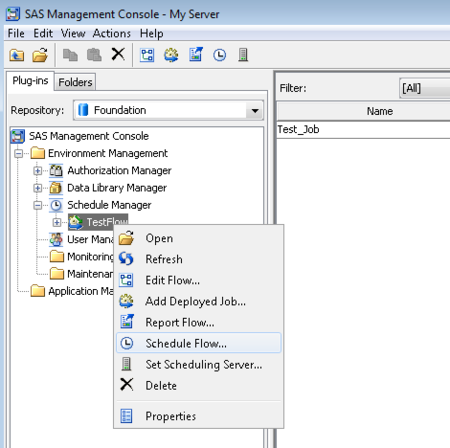Choose Open from the context menu
The height and width of the screenshot is (448, 450).
pyautogui.click(x=198, y=238)
